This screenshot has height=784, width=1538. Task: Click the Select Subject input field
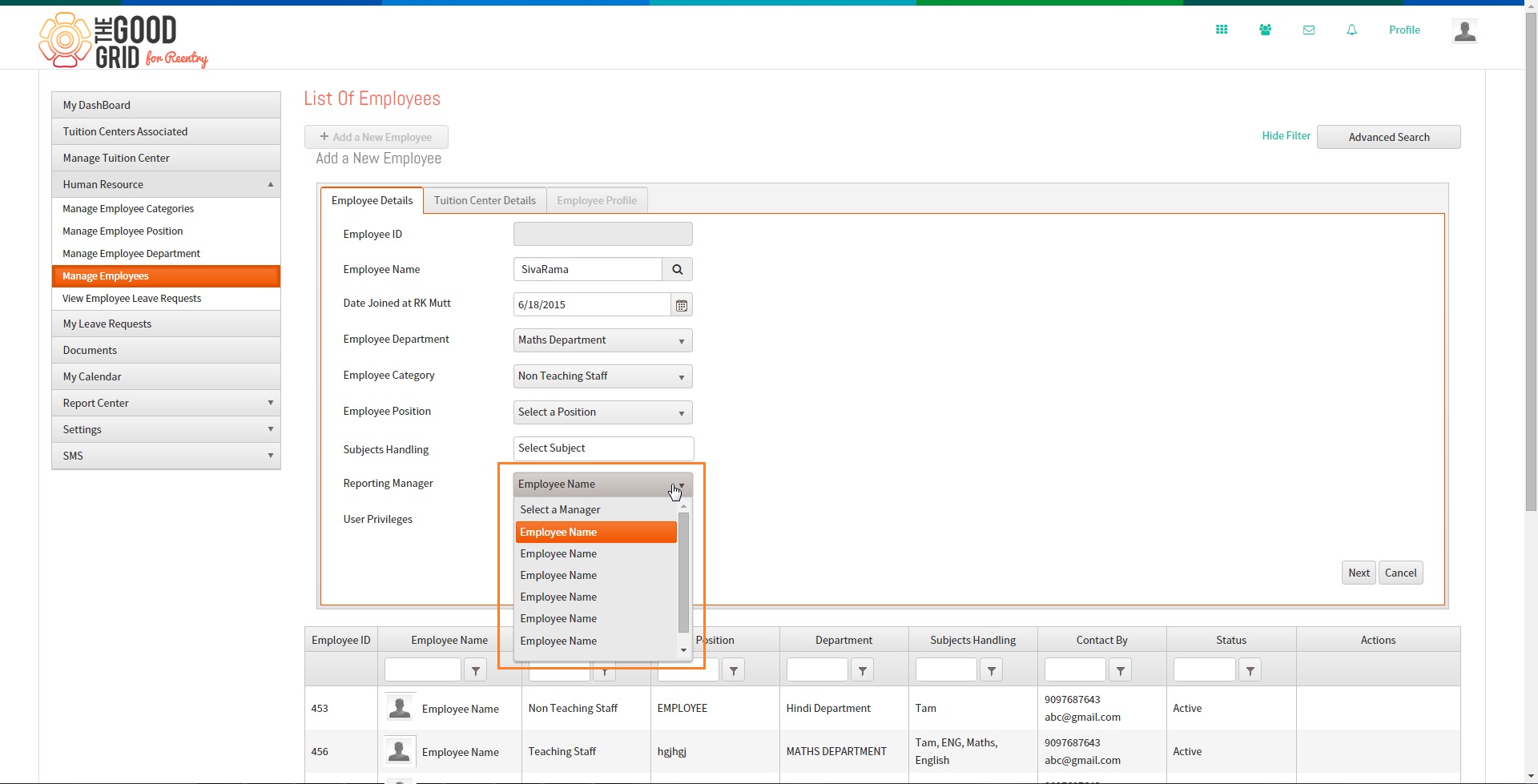(x=603, y=448)
